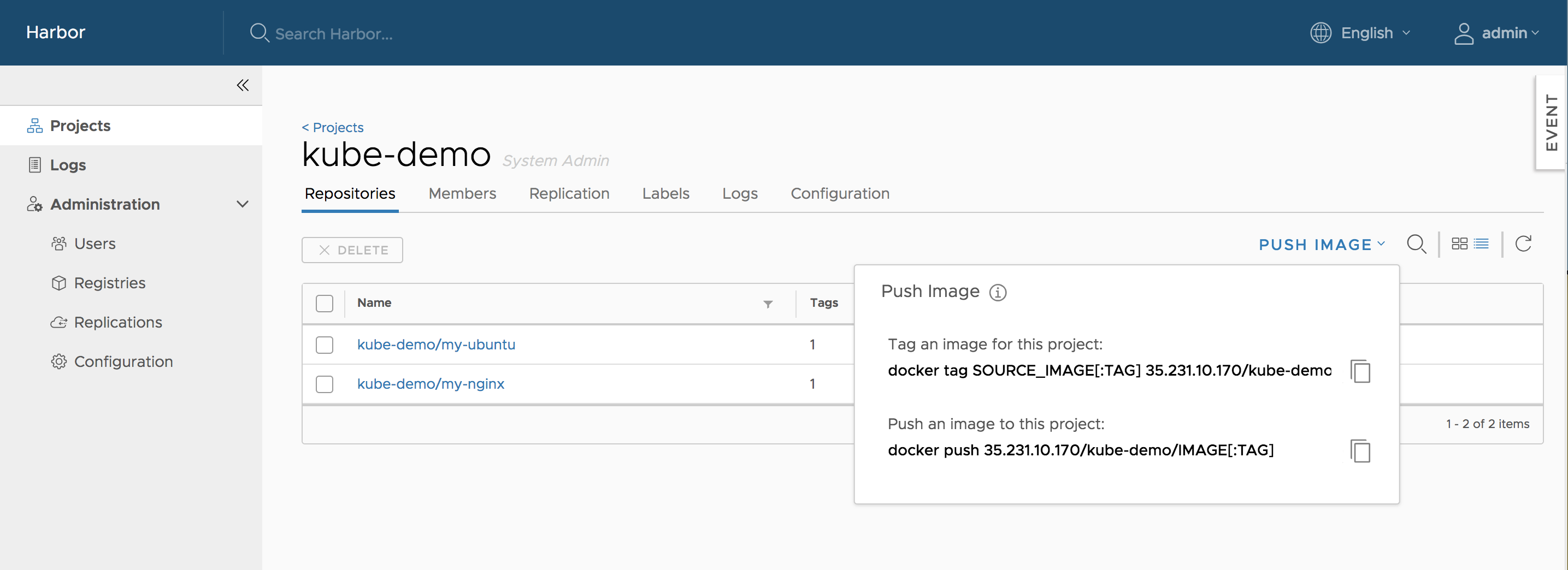Click the Tags column header
The width and height of the screenshot is (1568, 570).
point(823,303)
